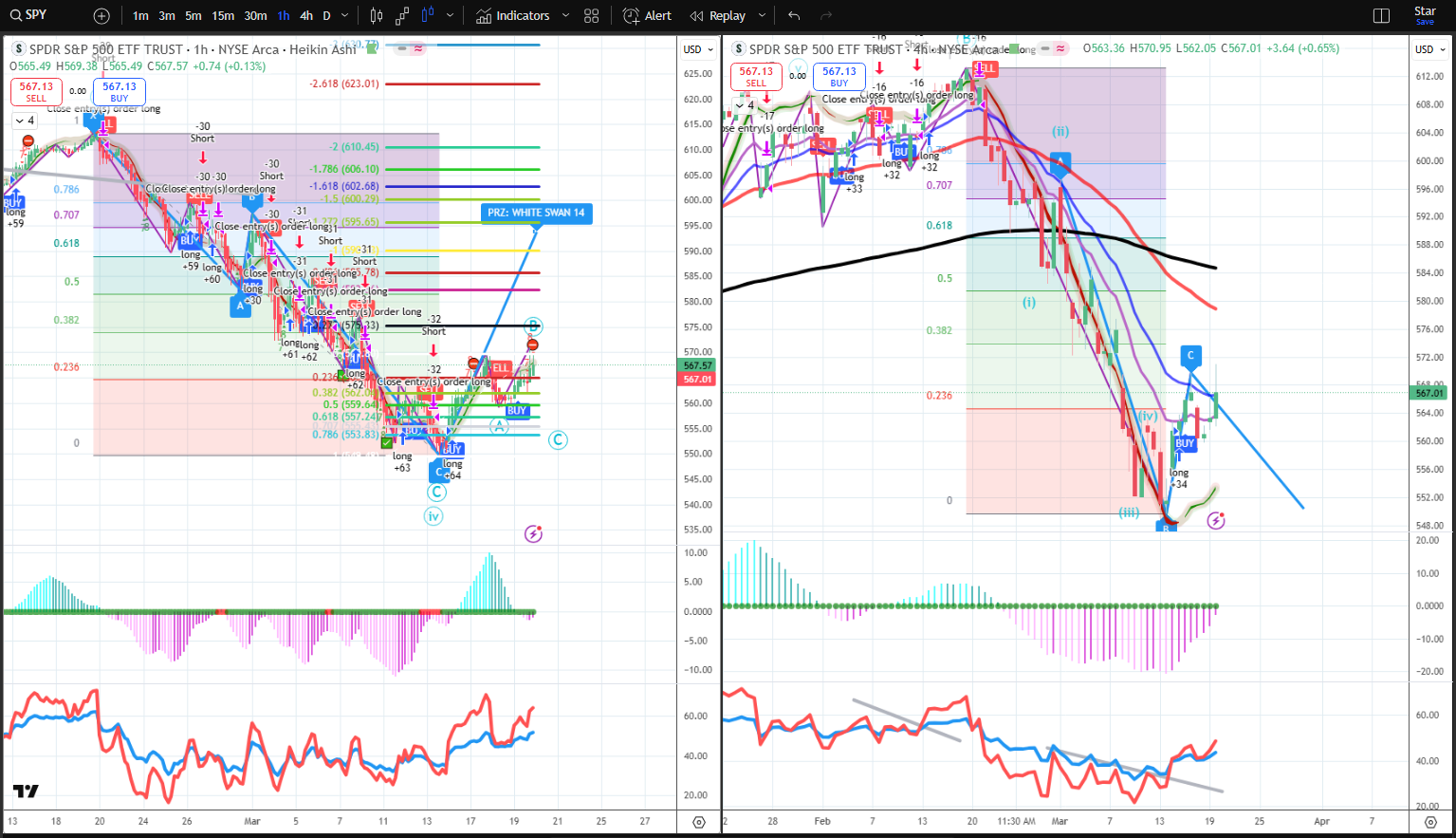1456x838 pixels.
Task: Collapse indicator legend on 1h chart
Action: [x=25, y=121]
